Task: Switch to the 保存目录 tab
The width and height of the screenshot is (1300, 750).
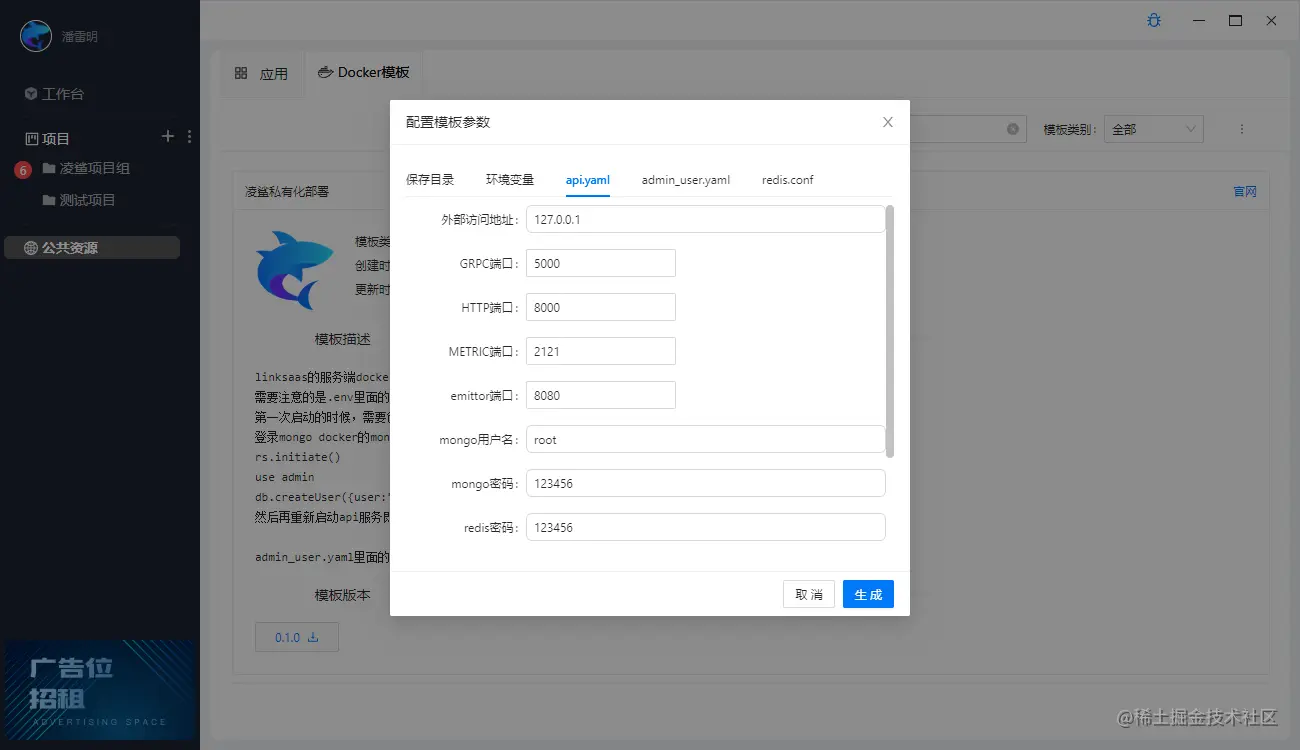Action: pyautogui.click(x=430, y=180)
